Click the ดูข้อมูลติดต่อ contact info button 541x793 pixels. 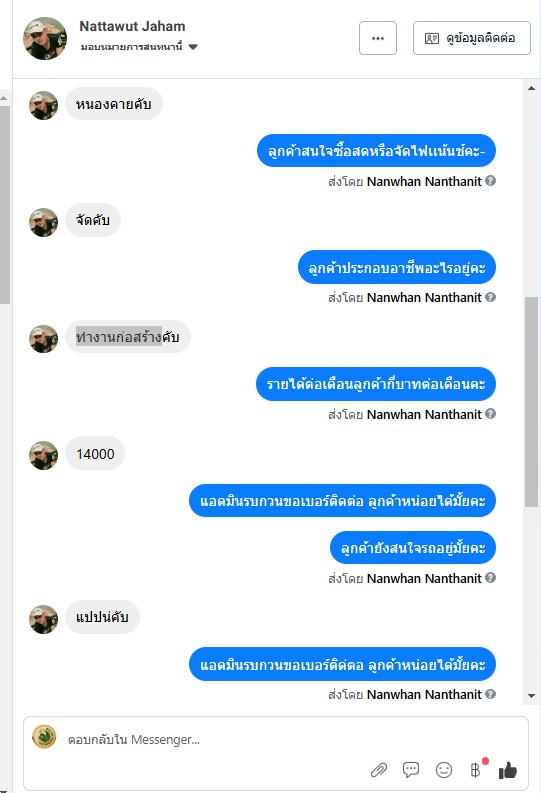472,38
